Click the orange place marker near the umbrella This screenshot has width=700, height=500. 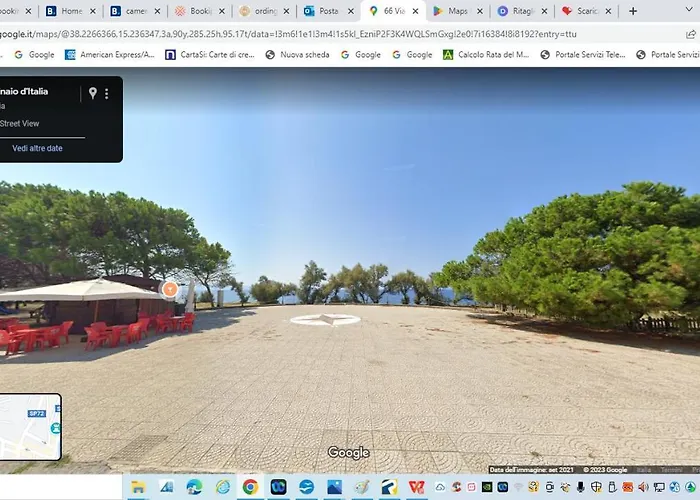[170, 289]
